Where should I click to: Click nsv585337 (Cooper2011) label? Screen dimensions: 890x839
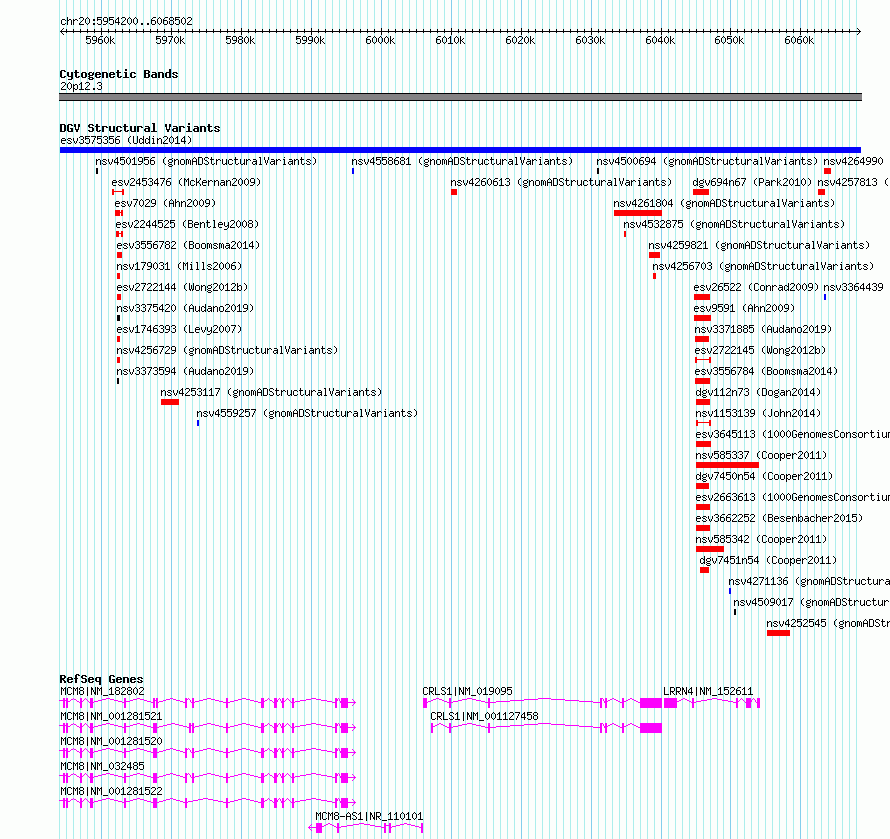pos(761,455)
